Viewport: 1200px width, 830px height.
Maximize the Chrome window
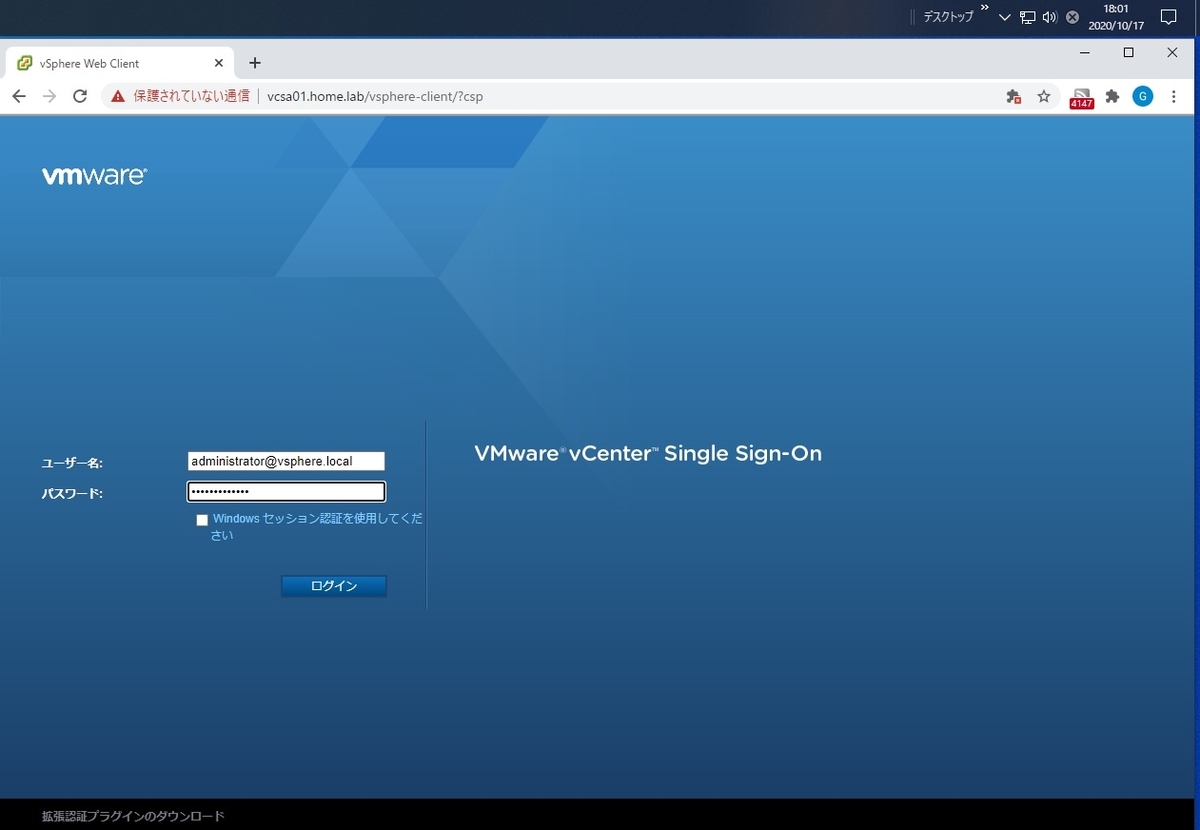(x=1129, y=52)
